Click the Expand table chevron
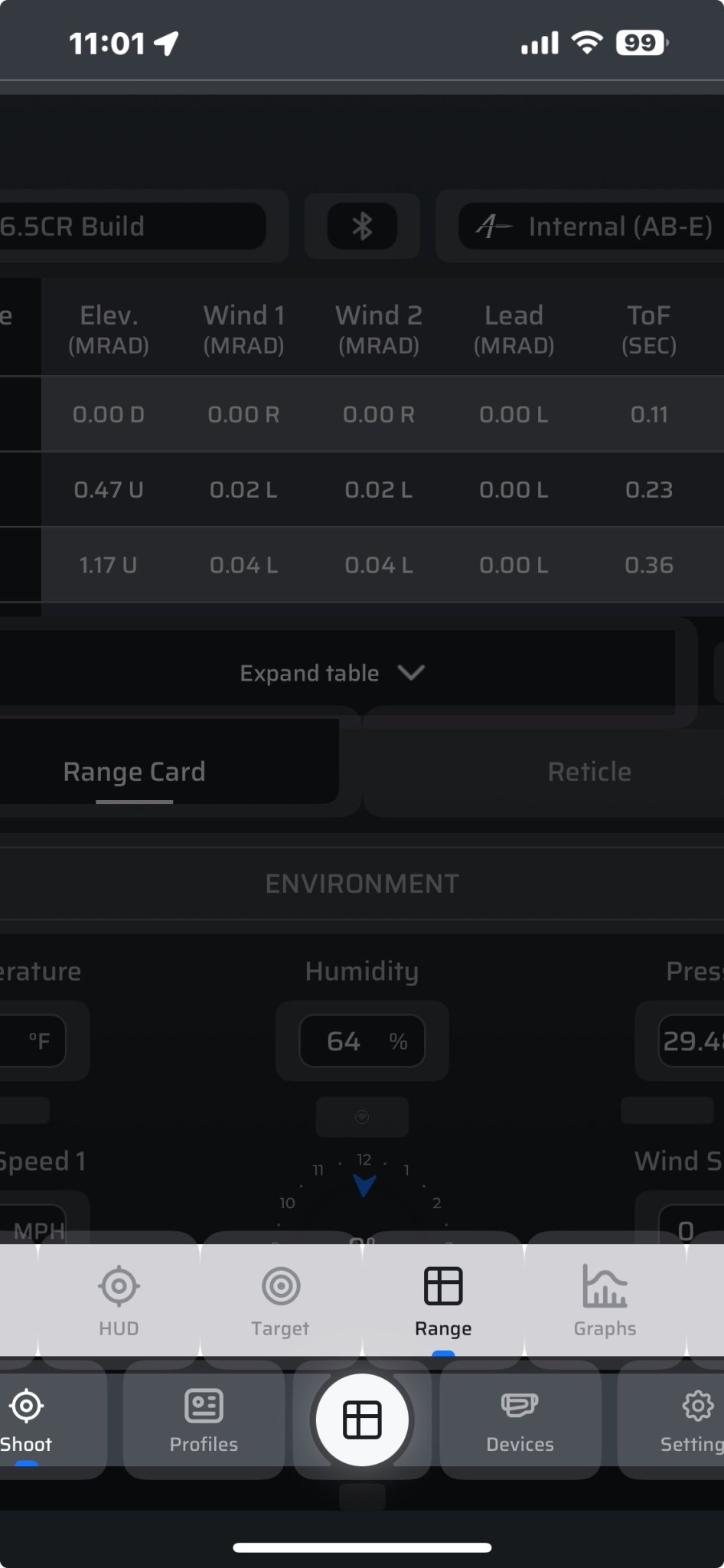Viewport: 724px width, 1568px height. pyautogui.click(x=412, y=673)
